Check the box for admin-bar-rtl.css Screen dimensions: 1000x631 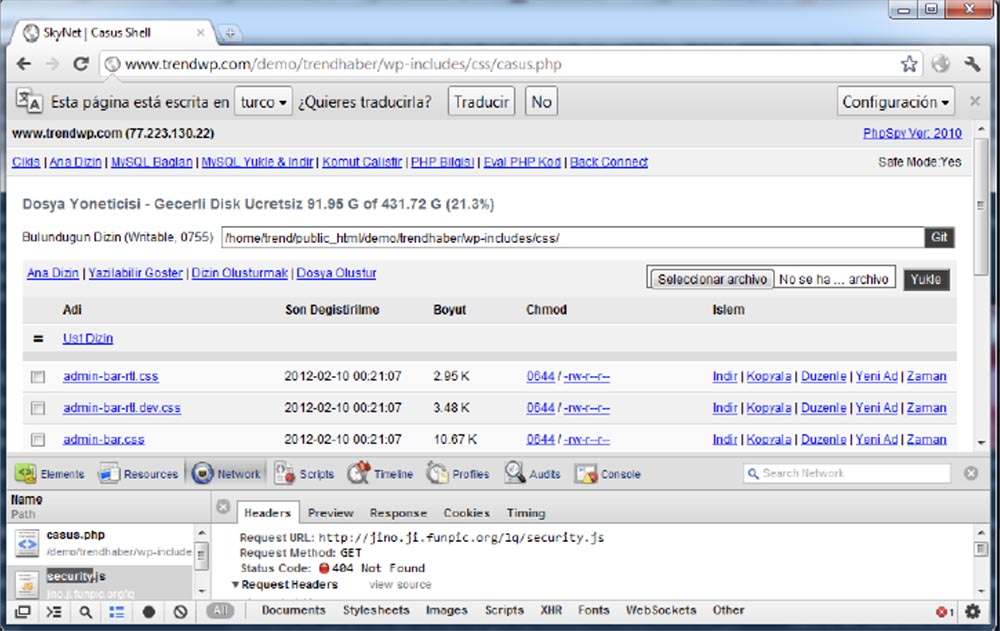(38, 377)
